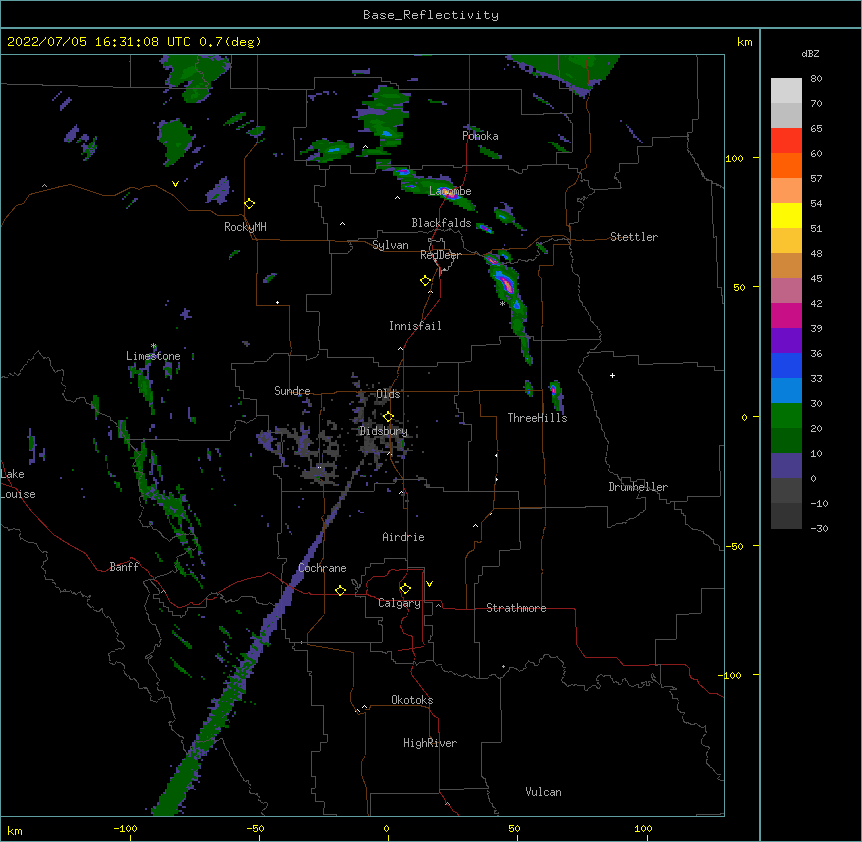Image resolution: width=862 pixels, height=842 pixels.
Task: Click the Limestone label
Action: (x=153, y=356)
